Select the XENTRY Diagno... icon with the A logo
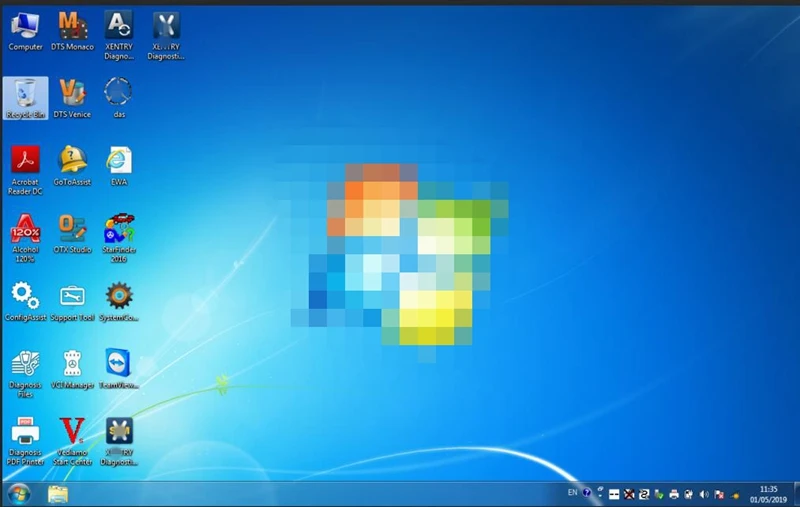 pos(119,36)
